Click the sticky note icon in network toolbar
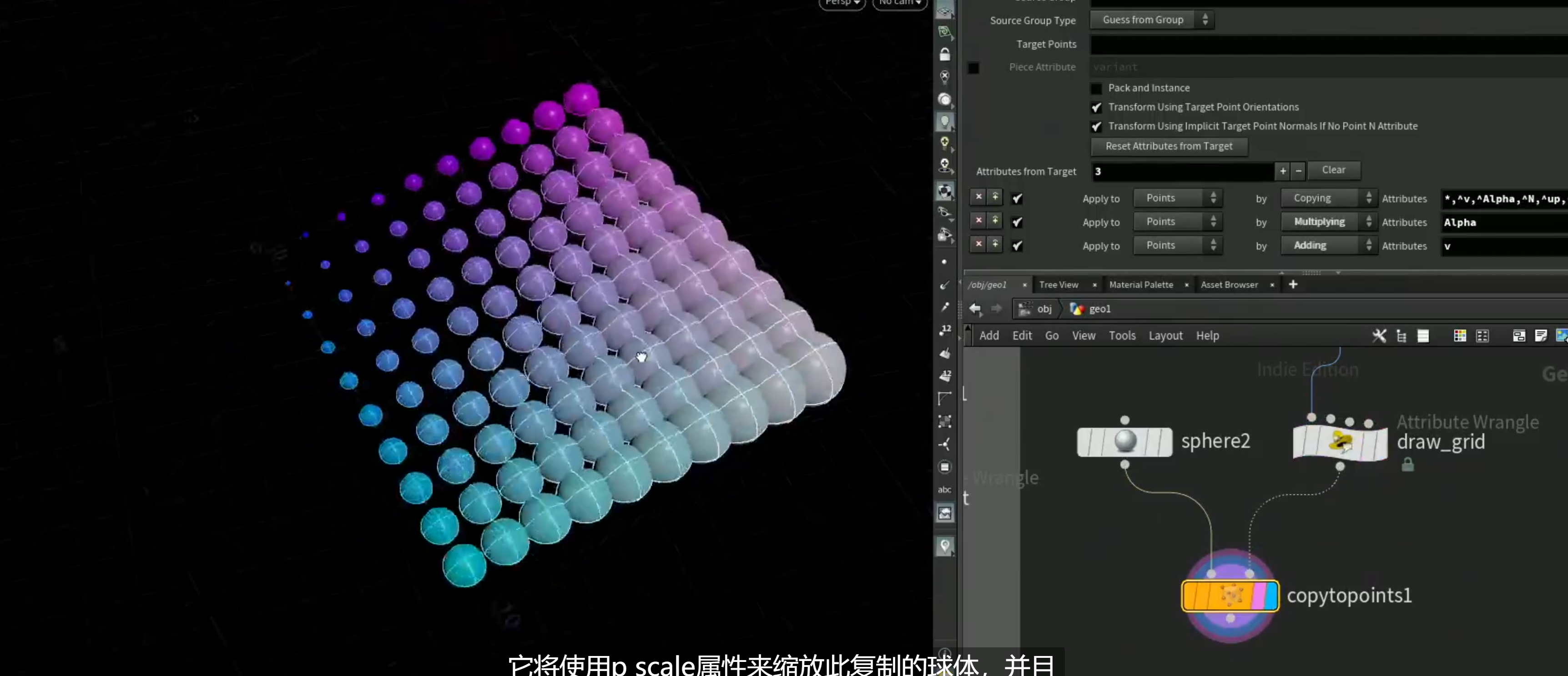 (1541, 336)
